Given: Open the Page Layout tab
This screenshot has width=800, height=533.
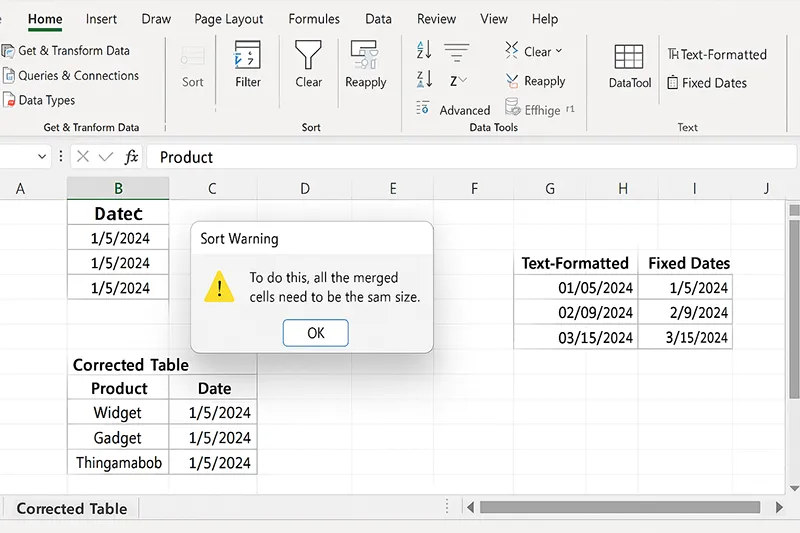Looking at the screenshot, I should (229, 19).
